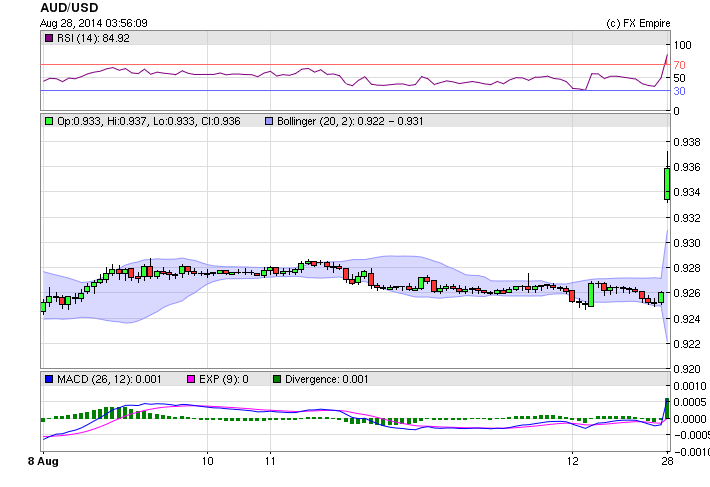Click the AUD/USD chart title

tap(69, 8)
